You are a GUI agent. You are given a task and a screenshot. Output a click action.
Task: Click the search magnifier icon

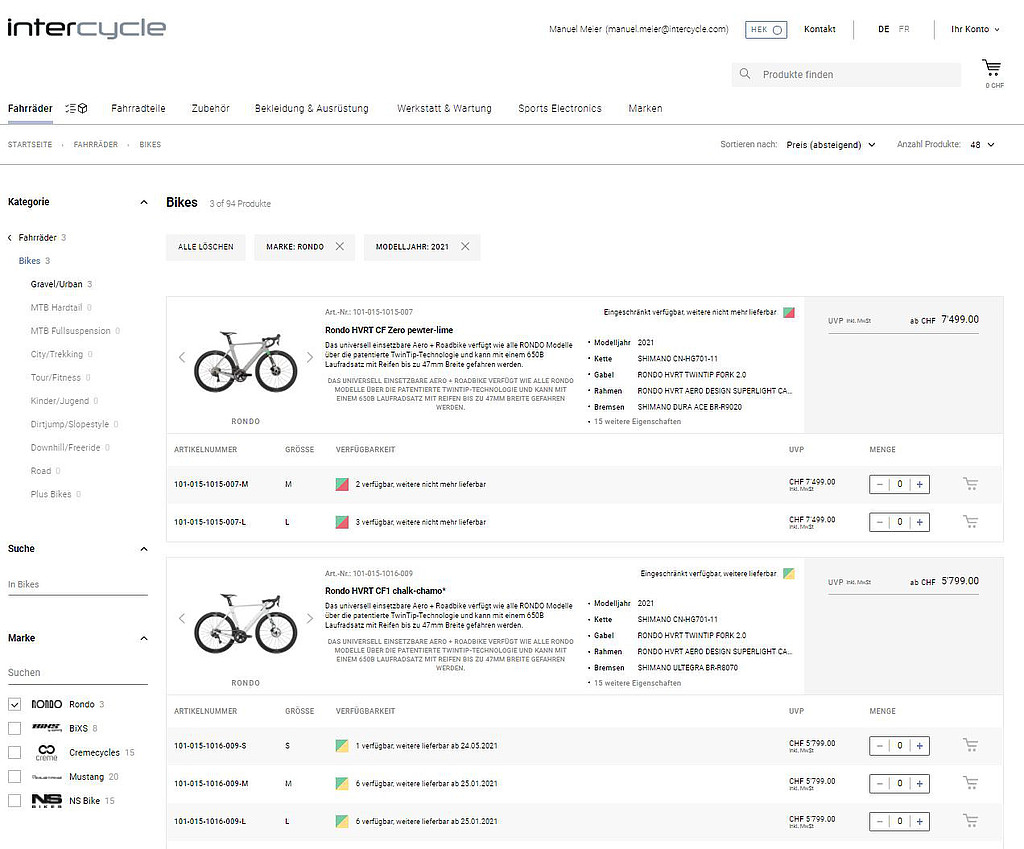744,74
